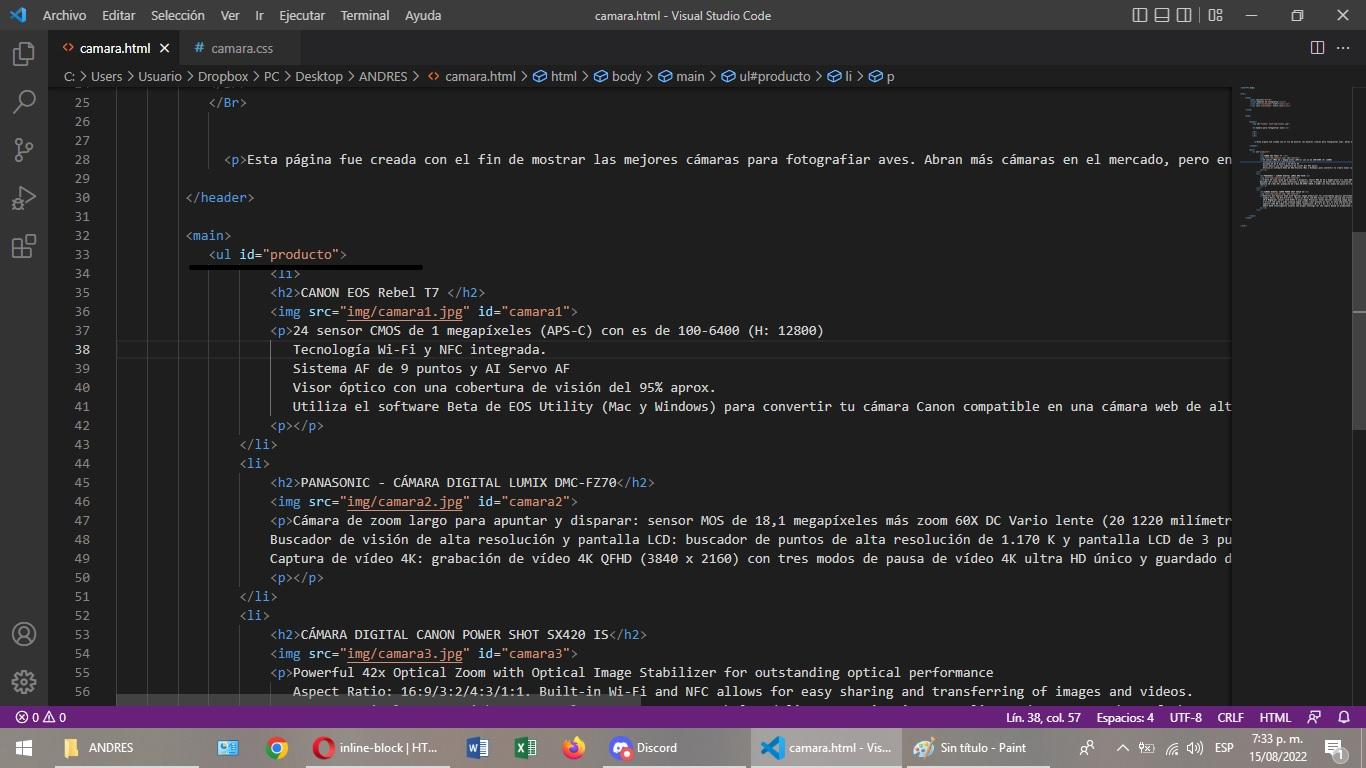Click the main breadcrumb segment
1366x768 pixels.
pos(681,76)
